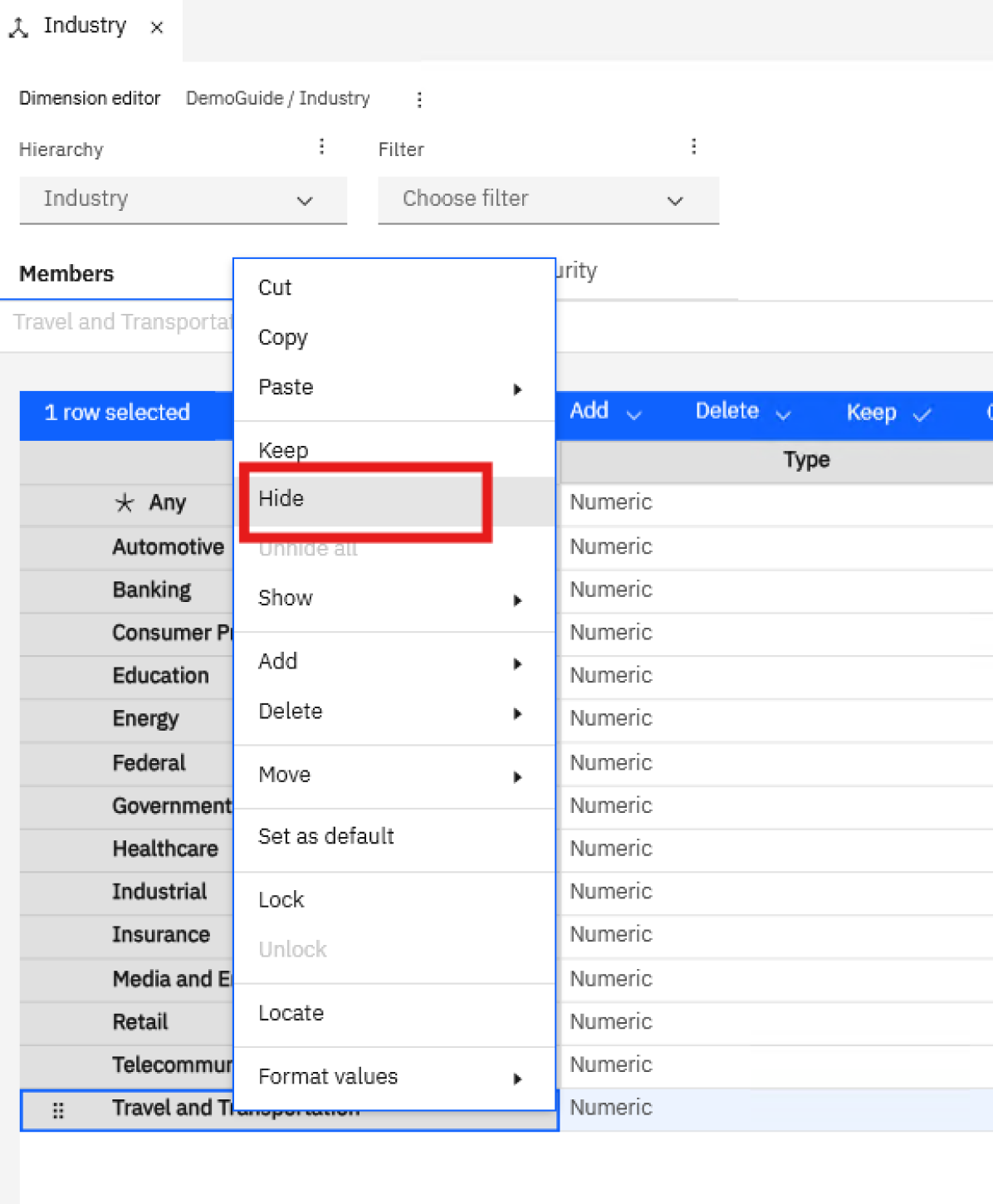
Task: Click the greyed Unlock menu entry
Action: [394, 950]
